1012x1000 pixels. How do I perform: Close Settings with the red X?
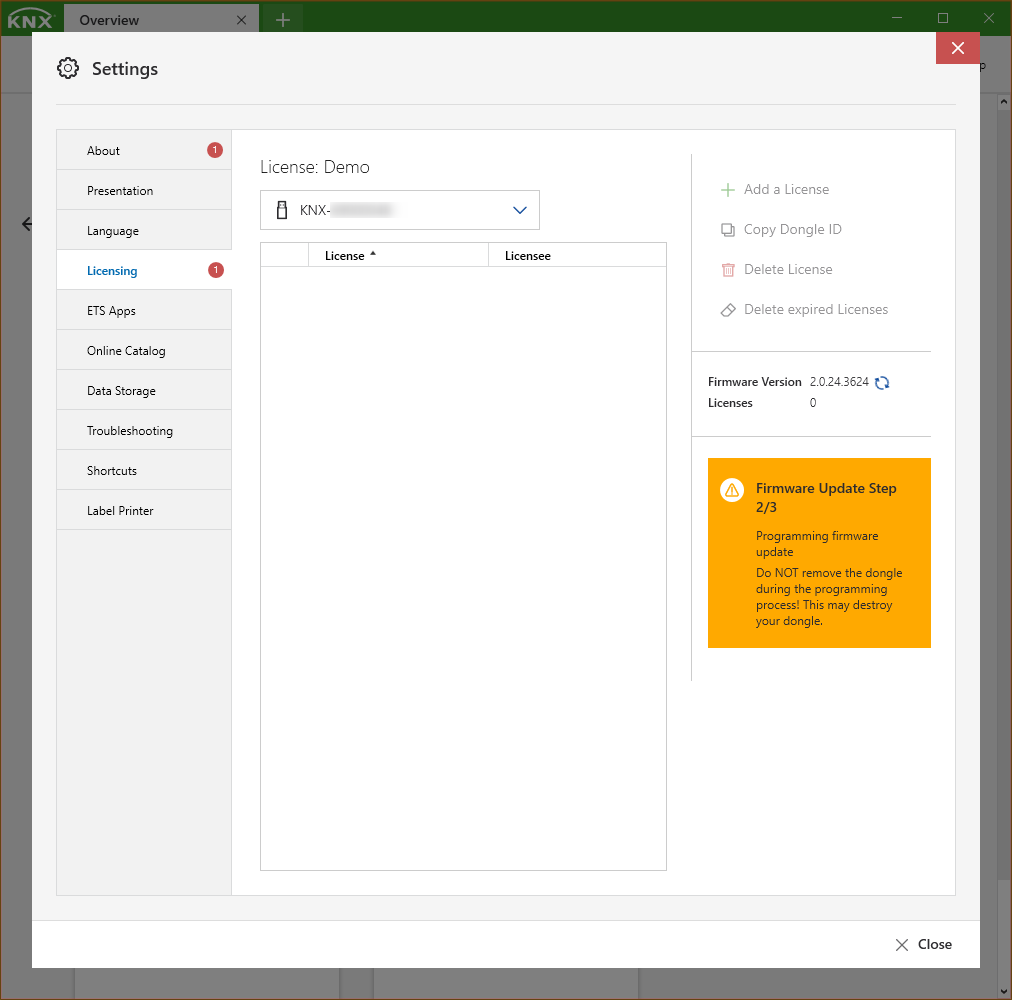958,48
